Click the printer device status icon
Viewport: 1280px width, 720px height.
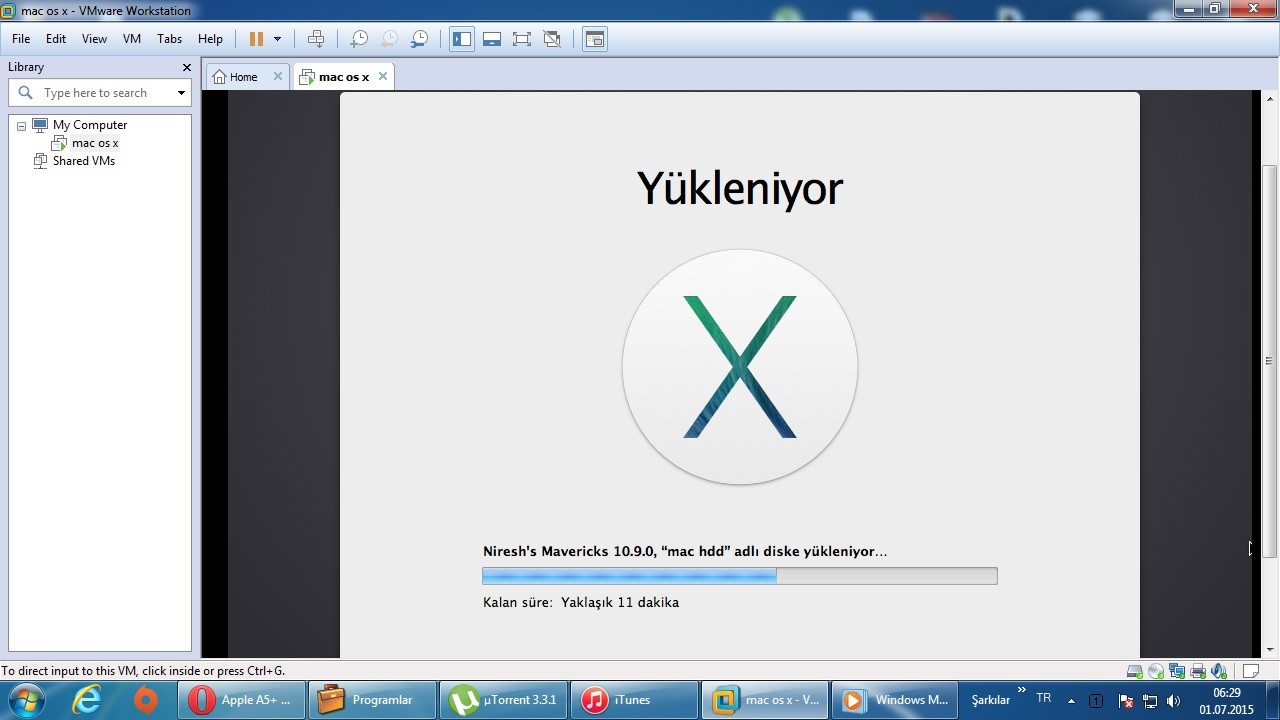(1197, 671)
